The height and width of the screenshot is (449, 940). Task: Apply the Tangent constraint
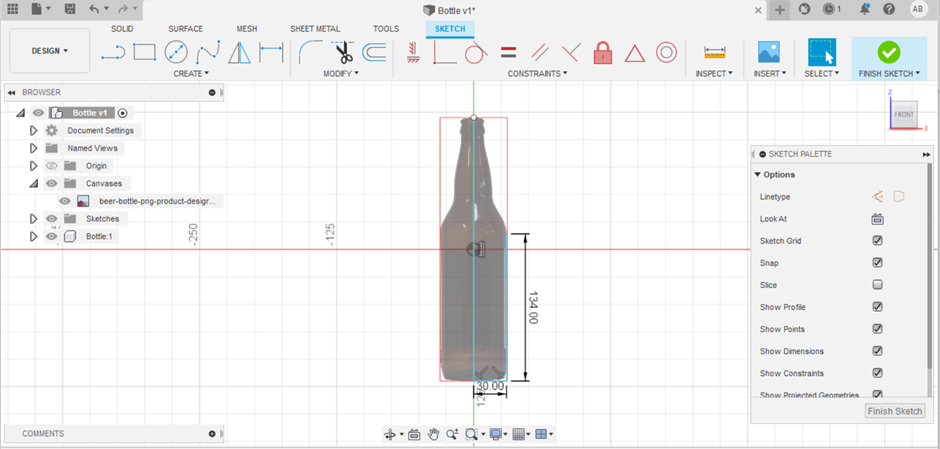click(476, 53)
